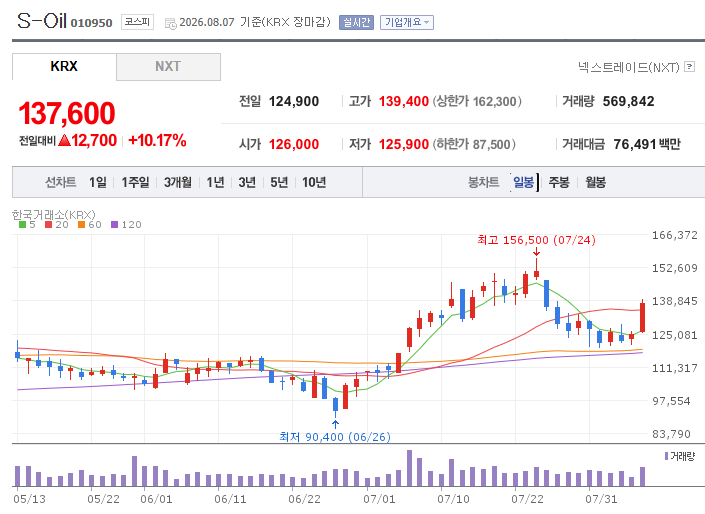This screenshot has width=705, height=514.
Task: Click the 거래대금 value 76,491 백만
Action: (647, 144)
